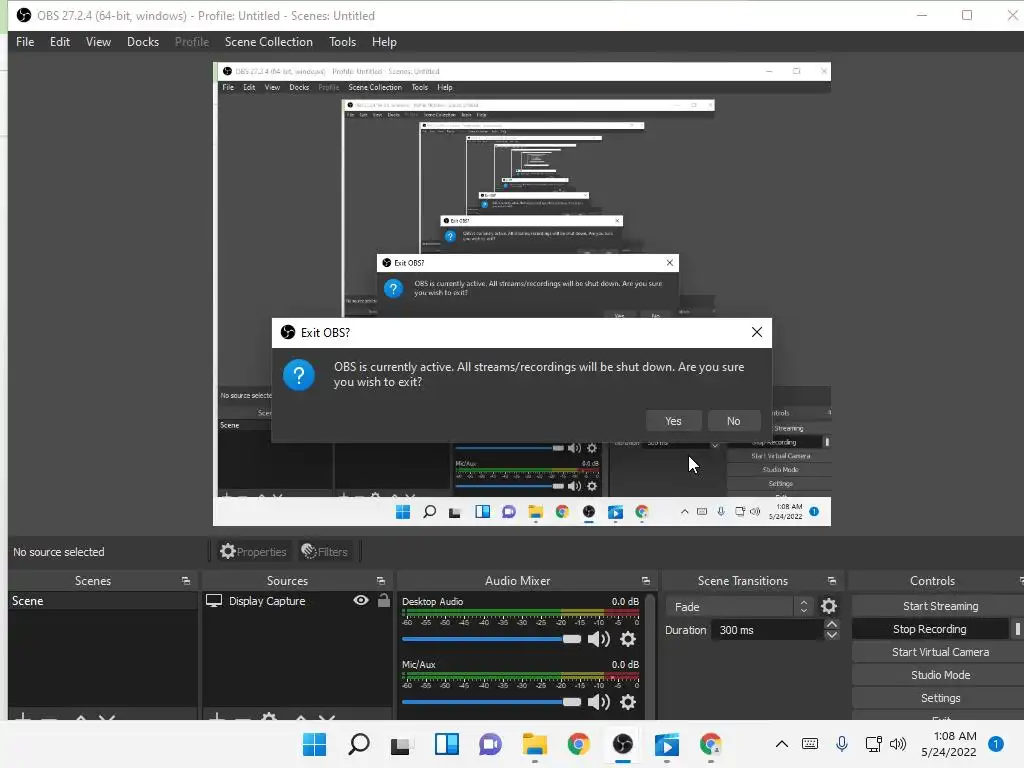Image resolution: width=1024 pixels, height=768 pixels.
Task: Open Widgets from the taskbar
Action: (x=447, y=744)
